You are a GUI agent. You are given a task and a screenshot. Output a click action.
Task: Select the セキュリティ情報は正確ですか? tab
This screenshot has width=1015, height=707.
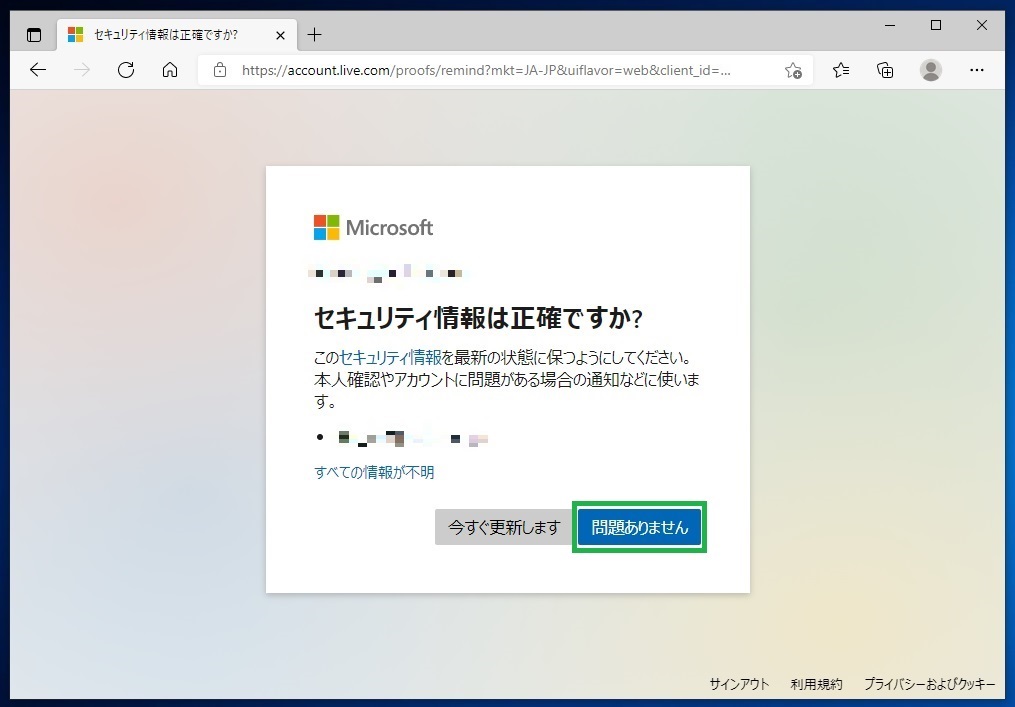(x=177, y=35)
